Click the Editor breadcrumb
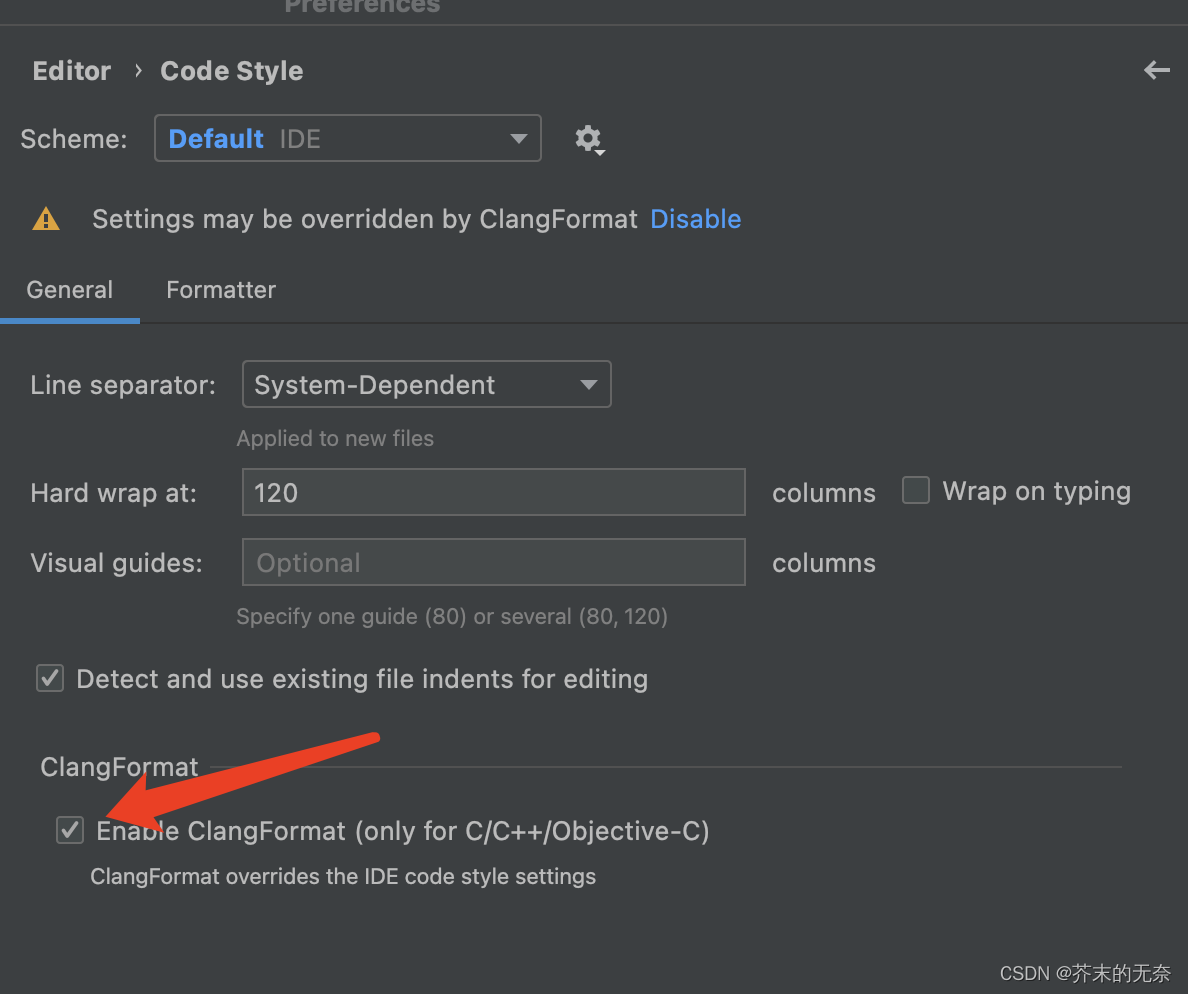1188x994 pixels. (x=71, y=70)
